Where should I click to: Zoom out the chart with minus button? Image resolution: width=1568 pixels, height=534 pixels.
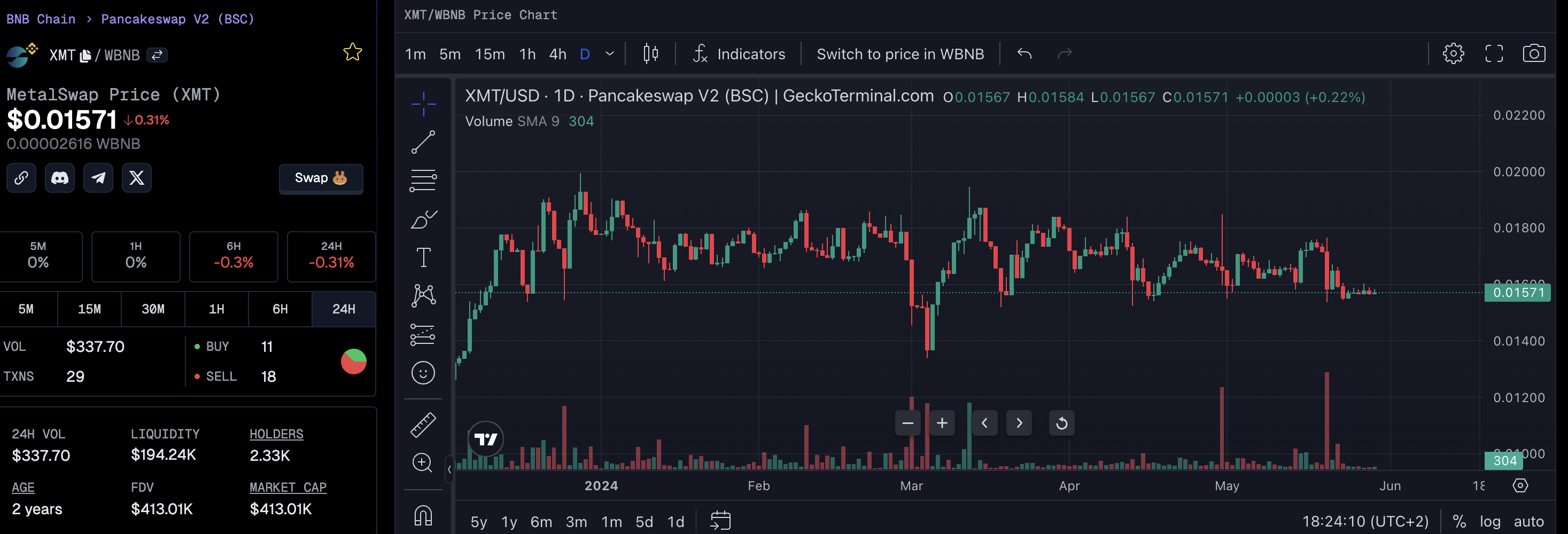[x=907, y=423]
